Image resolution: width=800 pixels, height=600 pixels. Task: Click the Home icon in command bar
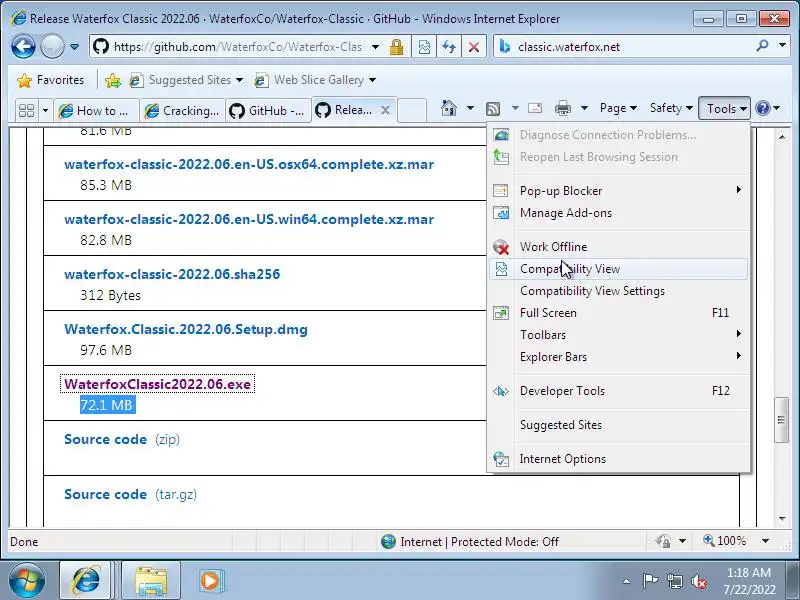coord(448,108)
